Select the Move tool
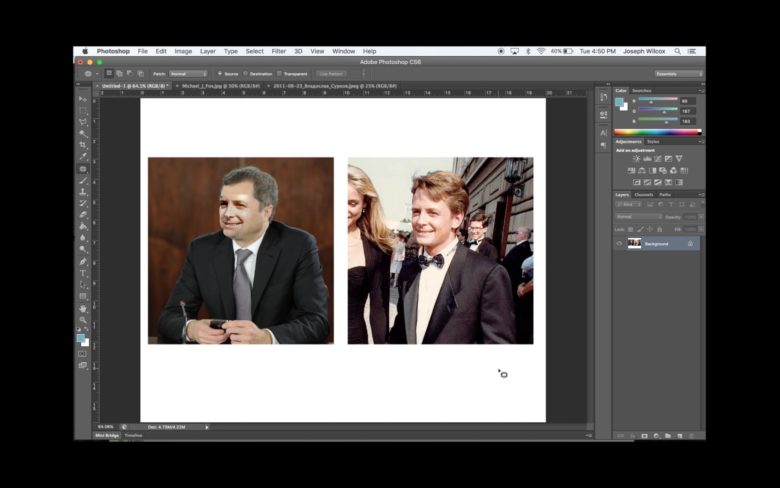Viewport: 780px width, 488px height. point(83,98)
